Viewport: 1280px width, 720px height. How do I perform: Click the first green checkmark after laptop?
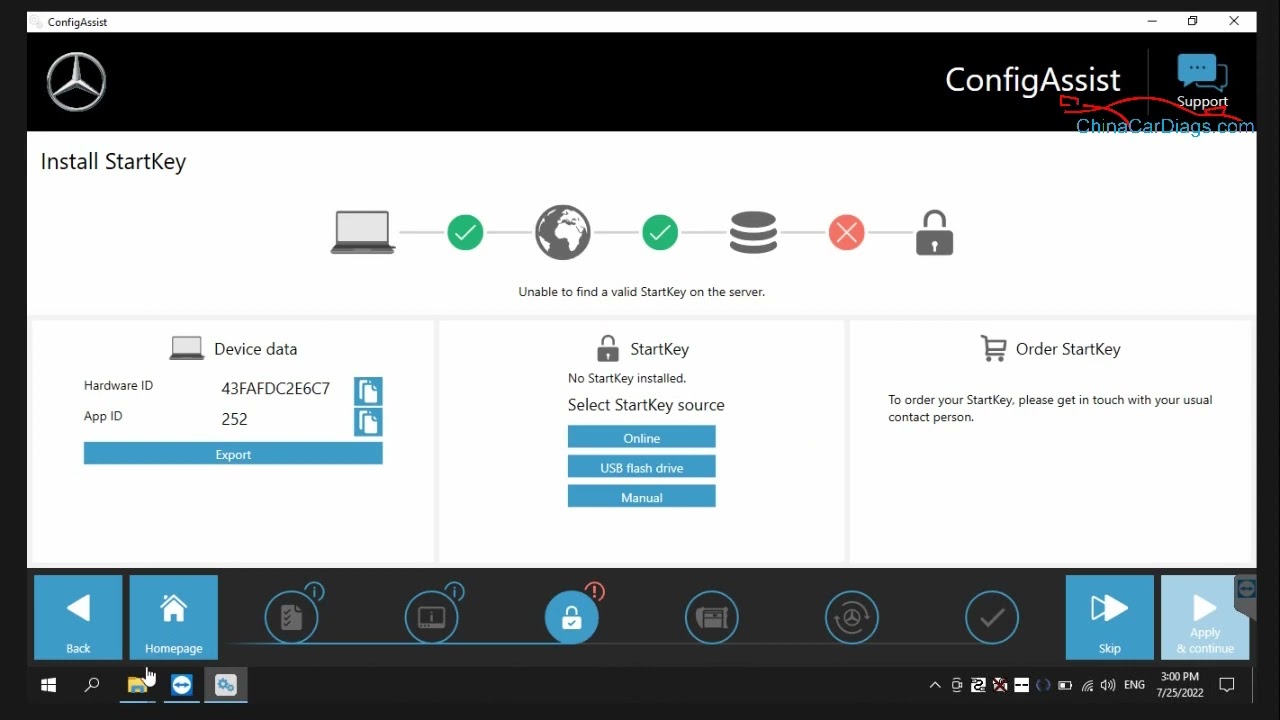tap(465, 233)
